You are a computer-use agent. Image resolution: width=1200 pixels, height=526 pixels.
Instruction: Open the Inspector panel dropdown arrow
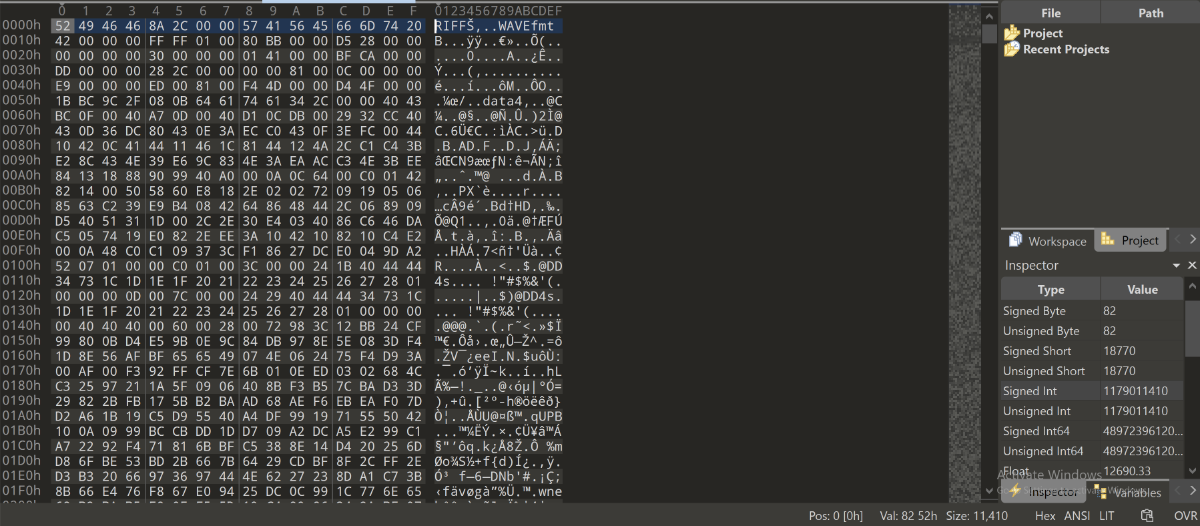click(x=1176, y=265)
